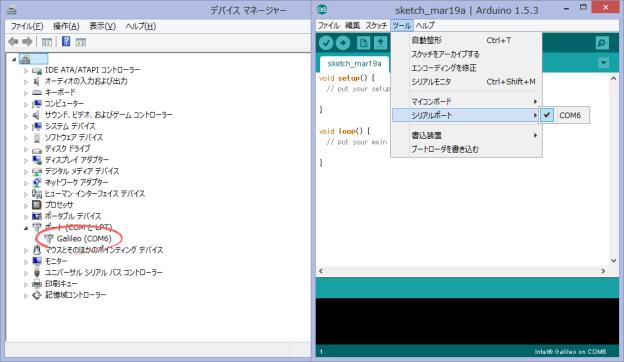Open the ファイル menu in Device Manager
Image resolution: width=624 pixels, height=362 pixels.
(27, 26)
